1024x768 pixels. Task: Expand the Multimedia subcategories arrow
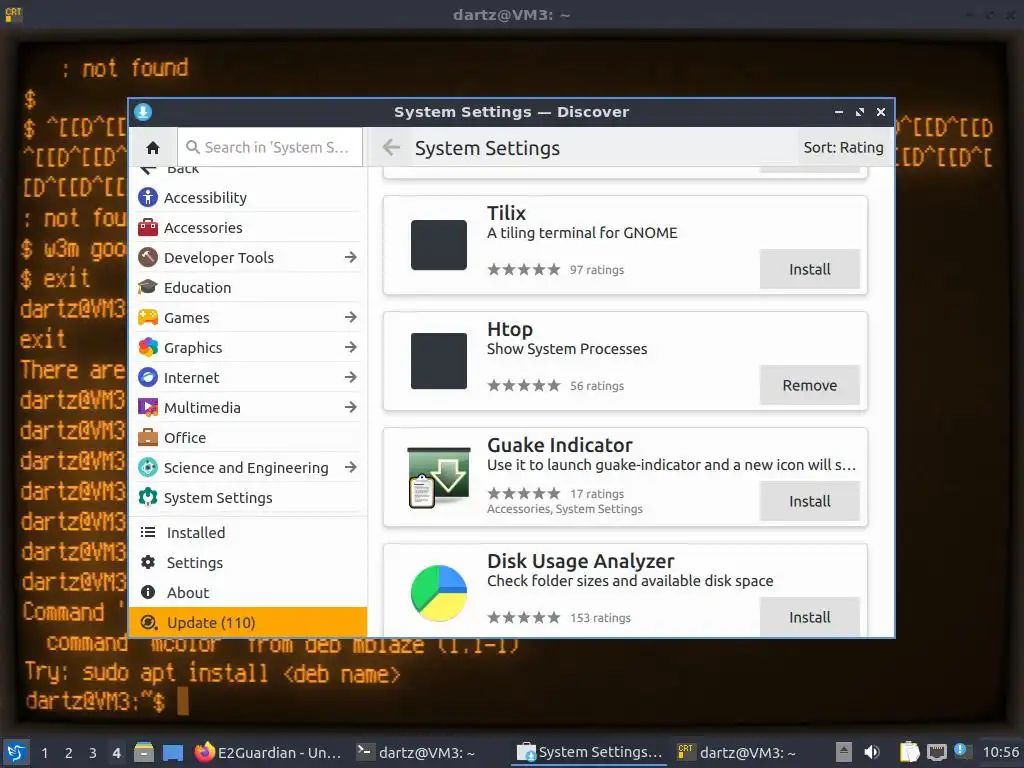(351, 408)
